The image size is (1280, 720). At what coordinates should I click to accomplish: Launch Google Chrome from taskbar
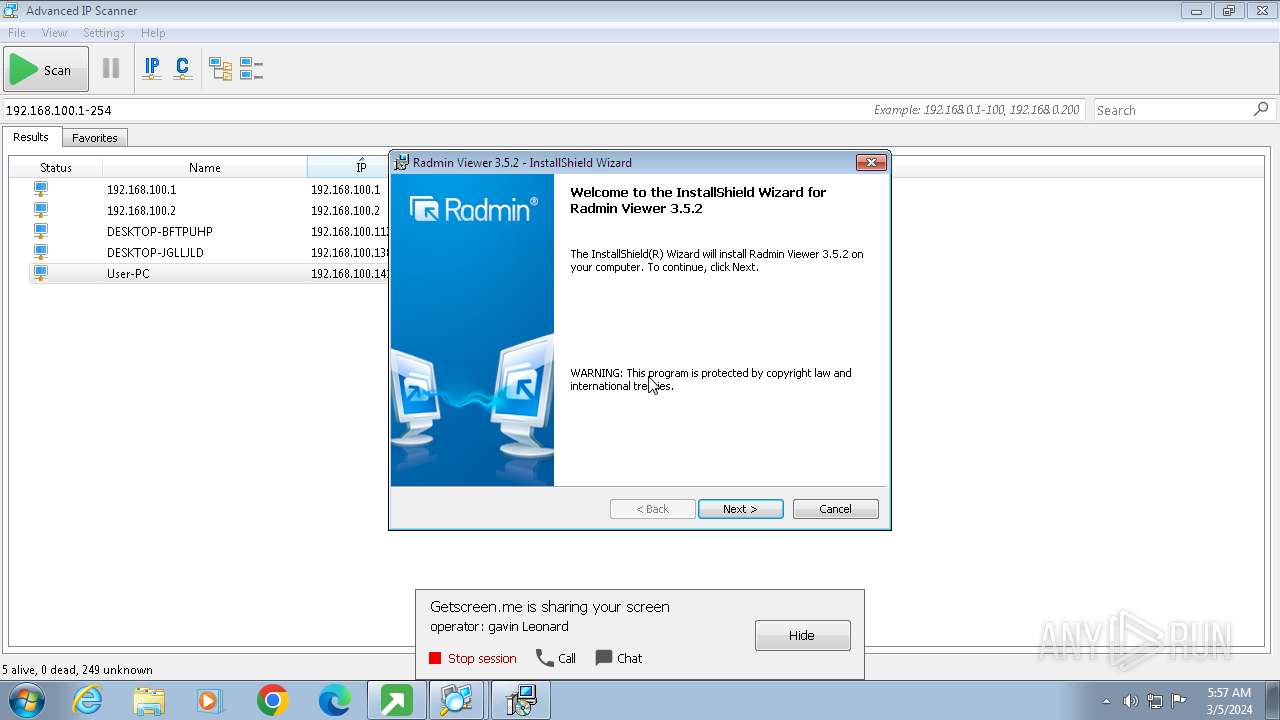(272, 700)
